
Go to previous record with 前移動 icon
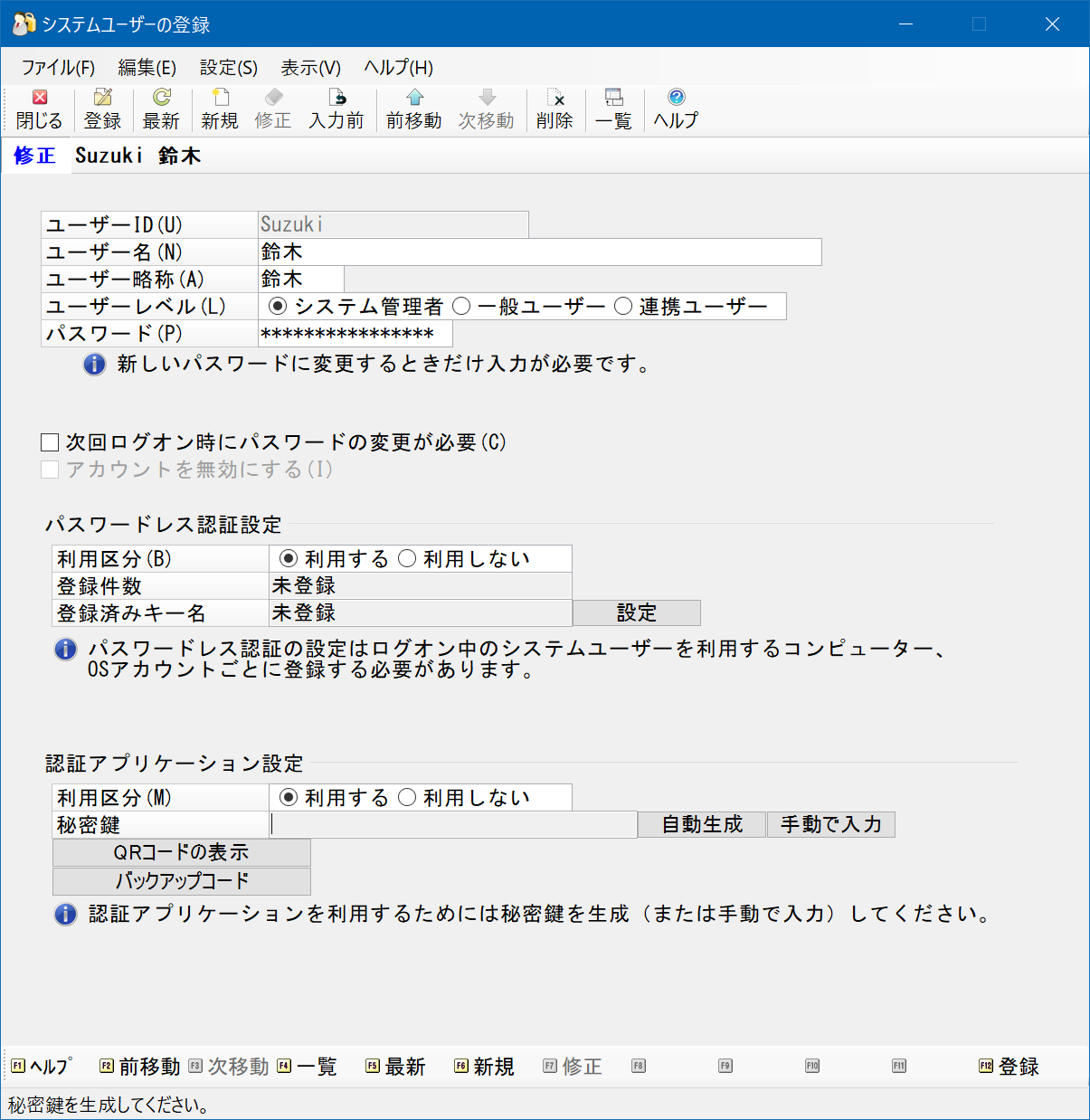(x=412, y=109)
